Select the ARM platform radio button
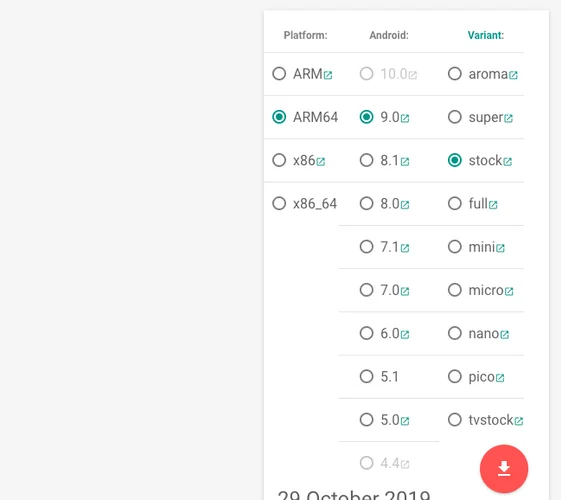 coord(279,74)
